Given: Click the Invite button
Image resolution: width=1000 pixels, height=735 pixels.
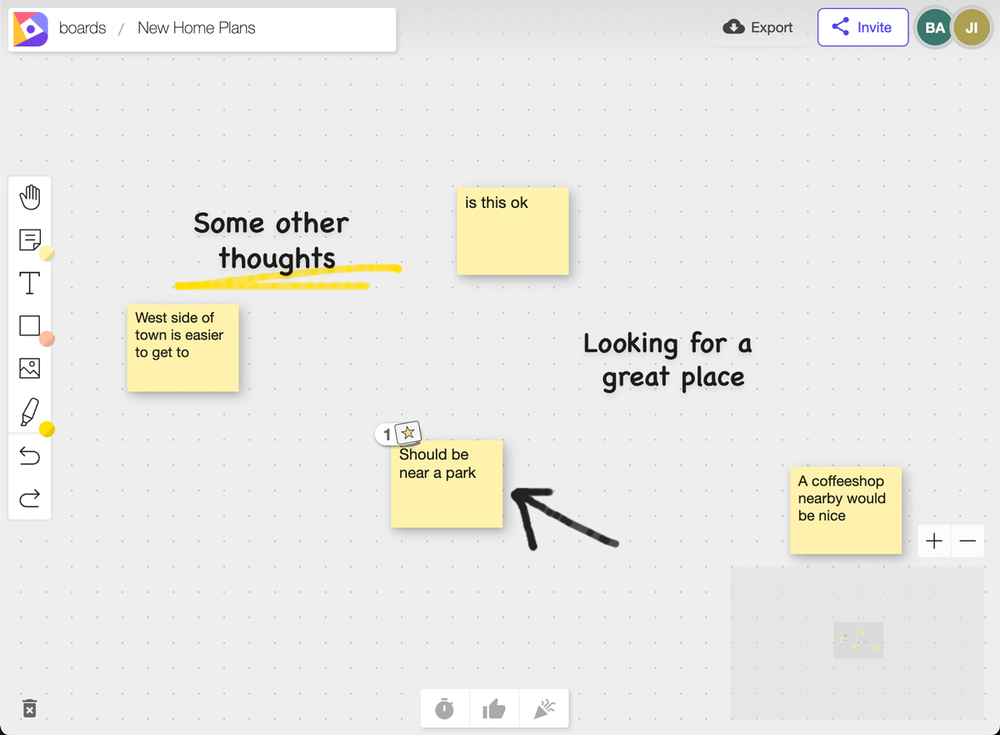Looking at the screenshot, I should [863, 27].
